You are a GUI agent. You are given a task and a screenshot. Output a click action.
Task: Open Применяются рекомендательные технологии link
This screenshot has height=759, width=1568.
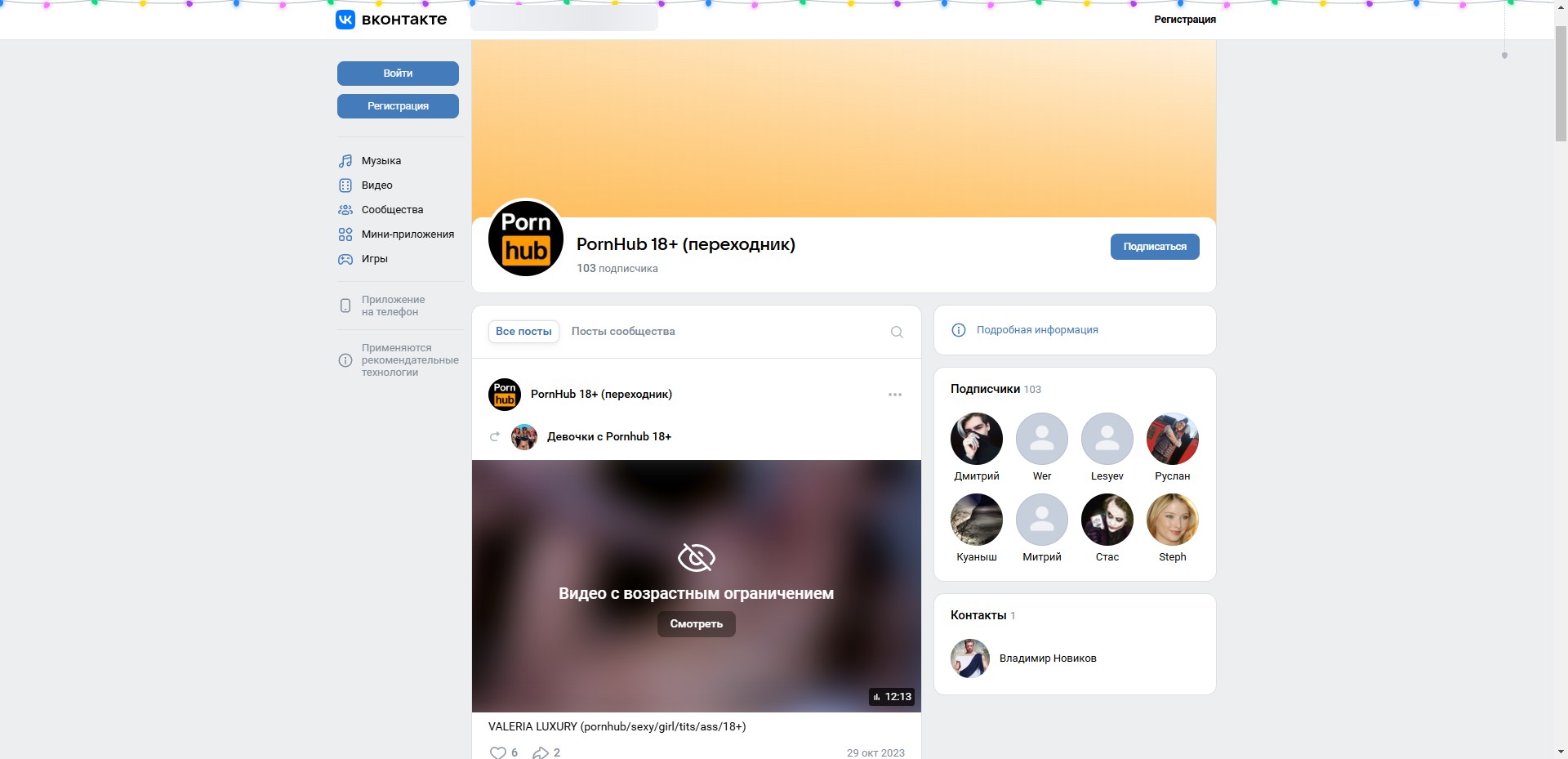(x=410, y=360)
